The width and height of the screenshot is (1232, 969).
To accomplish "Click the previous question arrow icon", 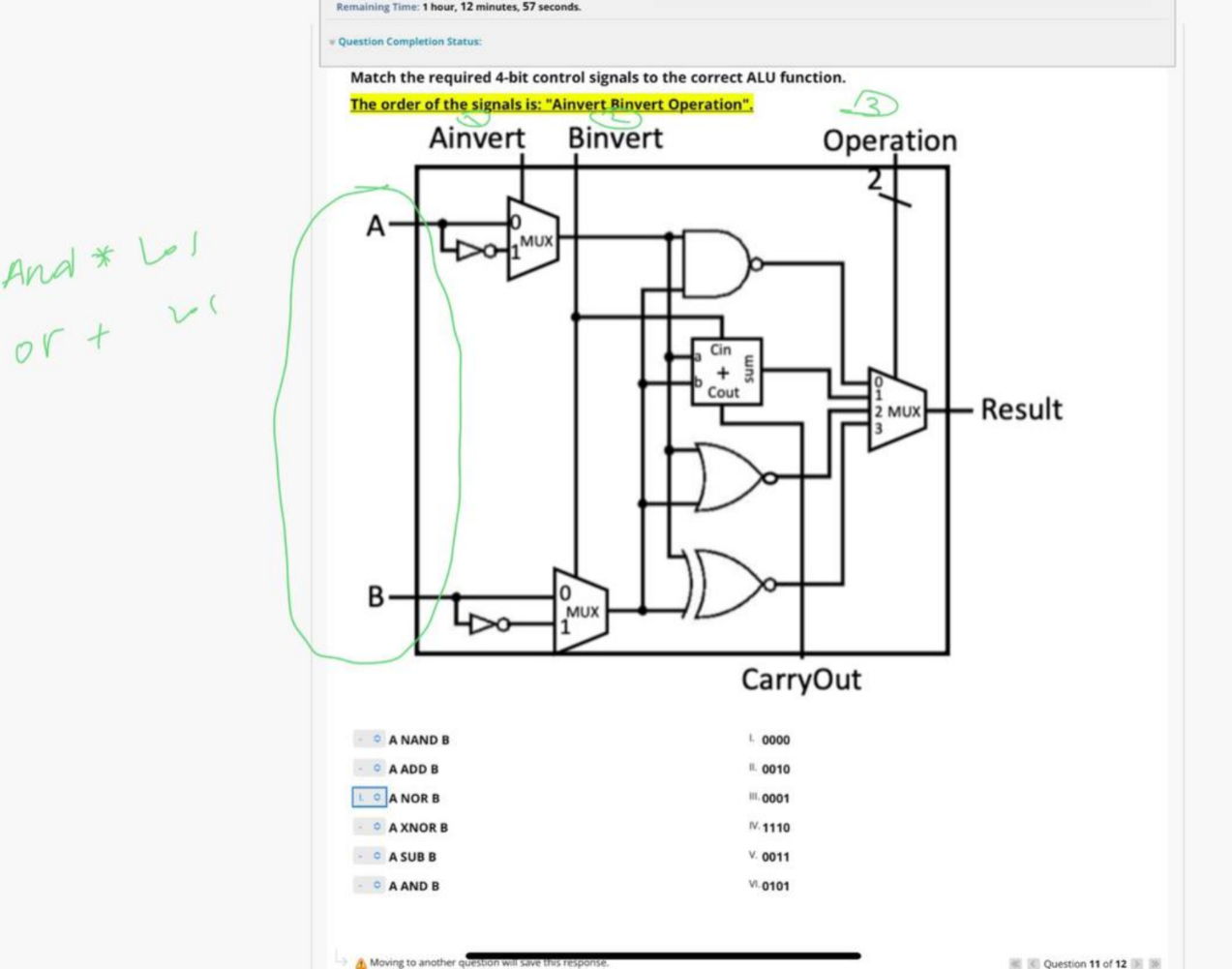I will tap(1033, 963).
